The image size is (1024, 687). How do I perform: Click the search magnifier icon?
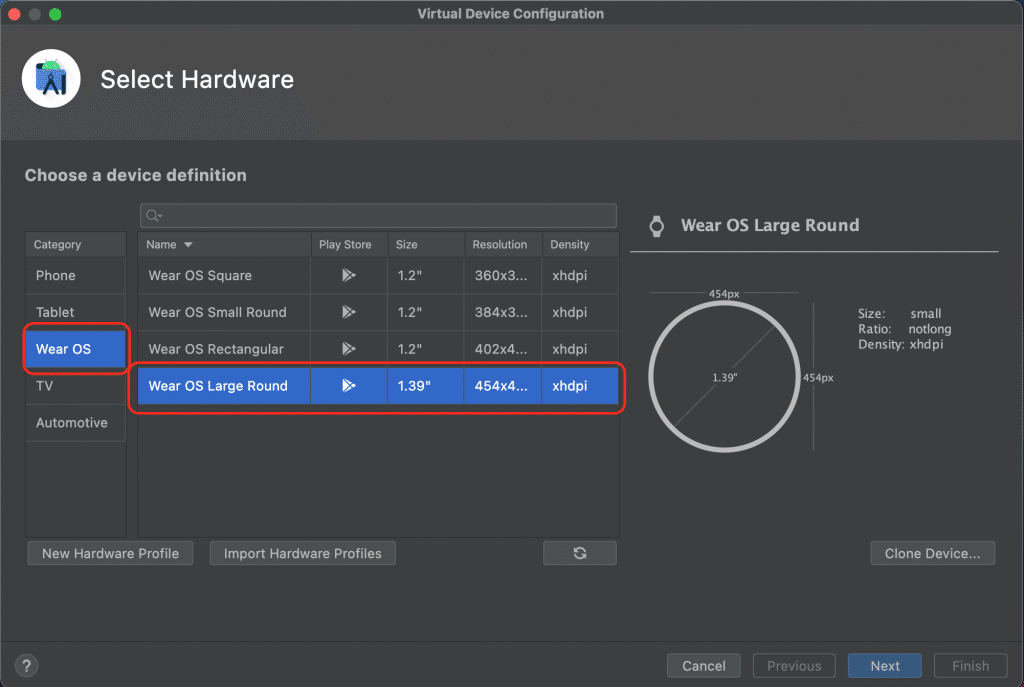click(x=153, y=216)
